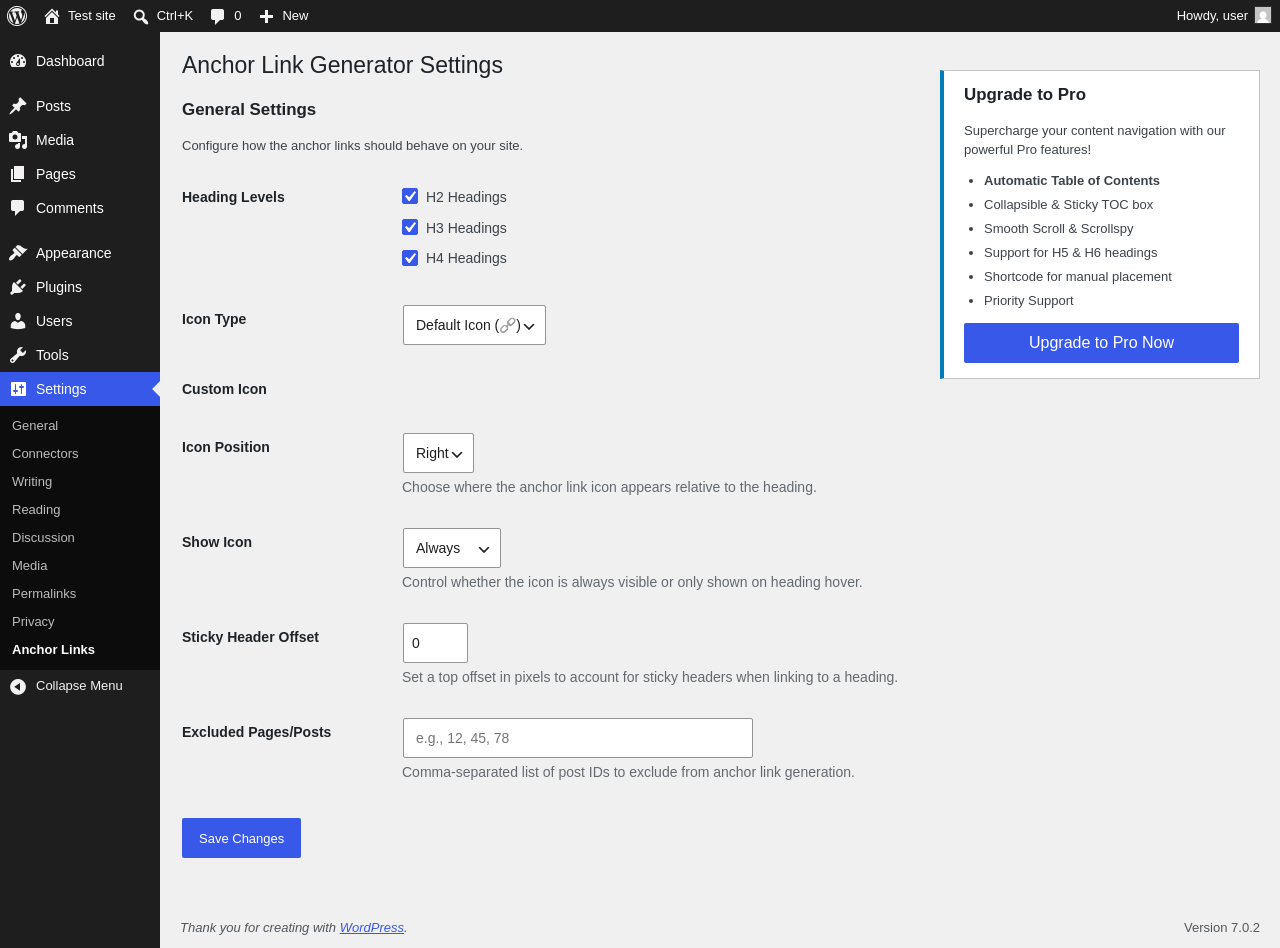Click the Test site link text
The height and width of the screenshot is (948, 1280).
point(92,15)
